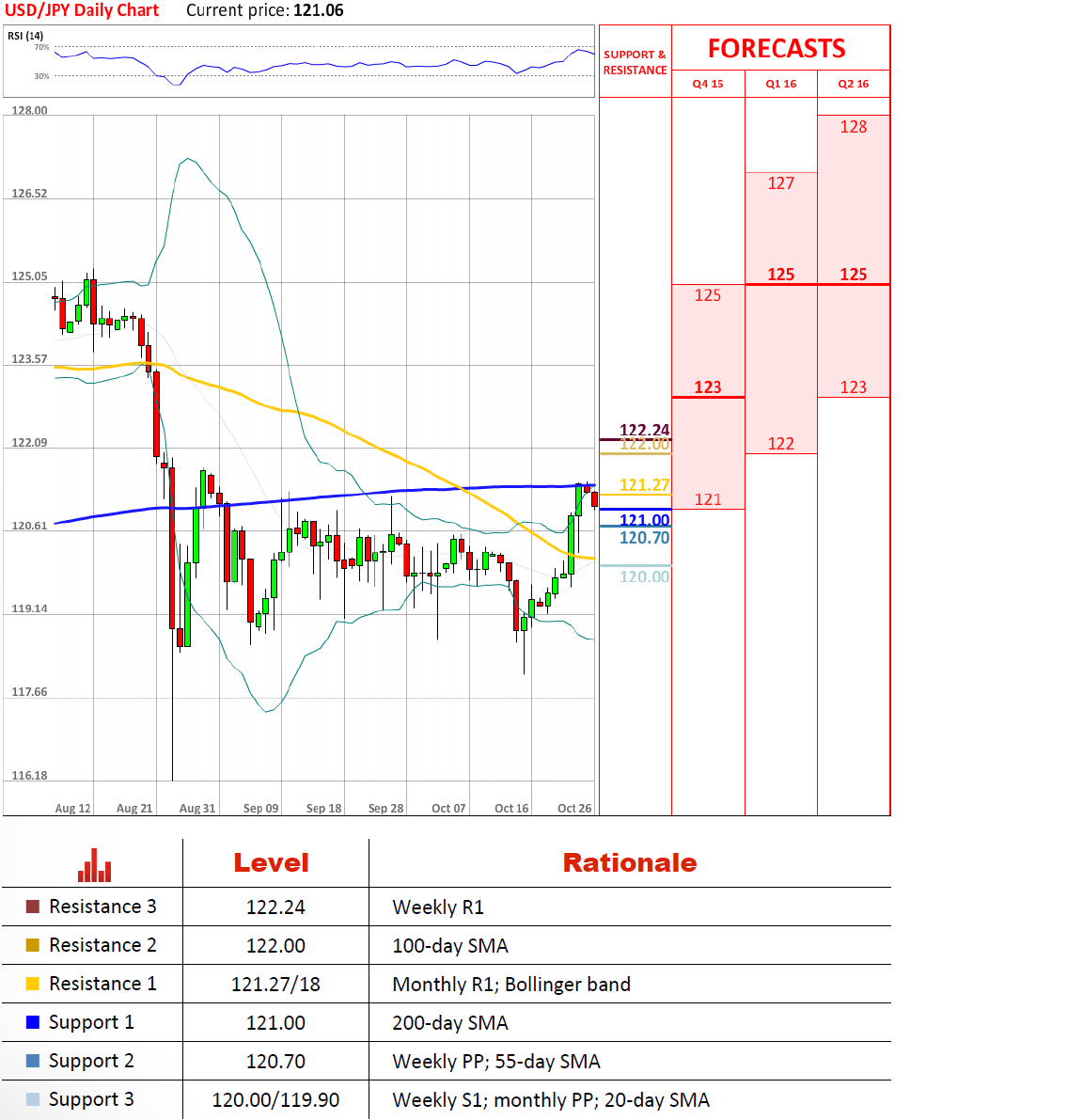Click the 121 value in Q4 15 column
The width and height of the screenshot is (1083, 1120).
(x=708, y=499)
